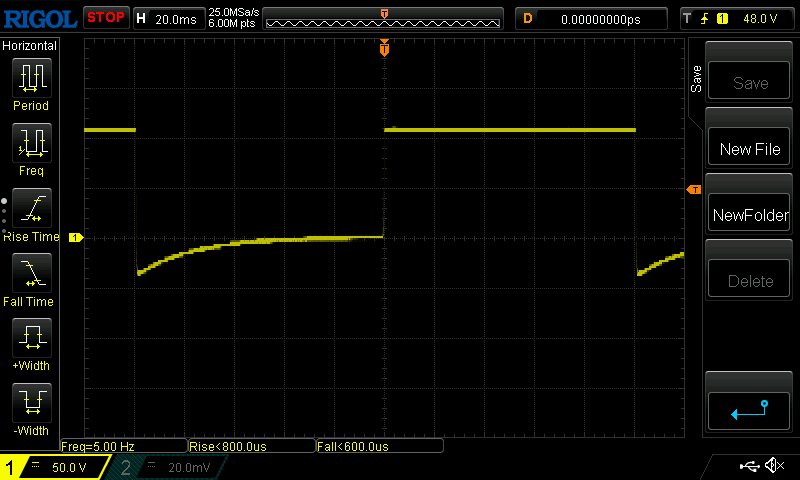Select channel 2 tab showing 20.0mV

[x=168, y=467]
